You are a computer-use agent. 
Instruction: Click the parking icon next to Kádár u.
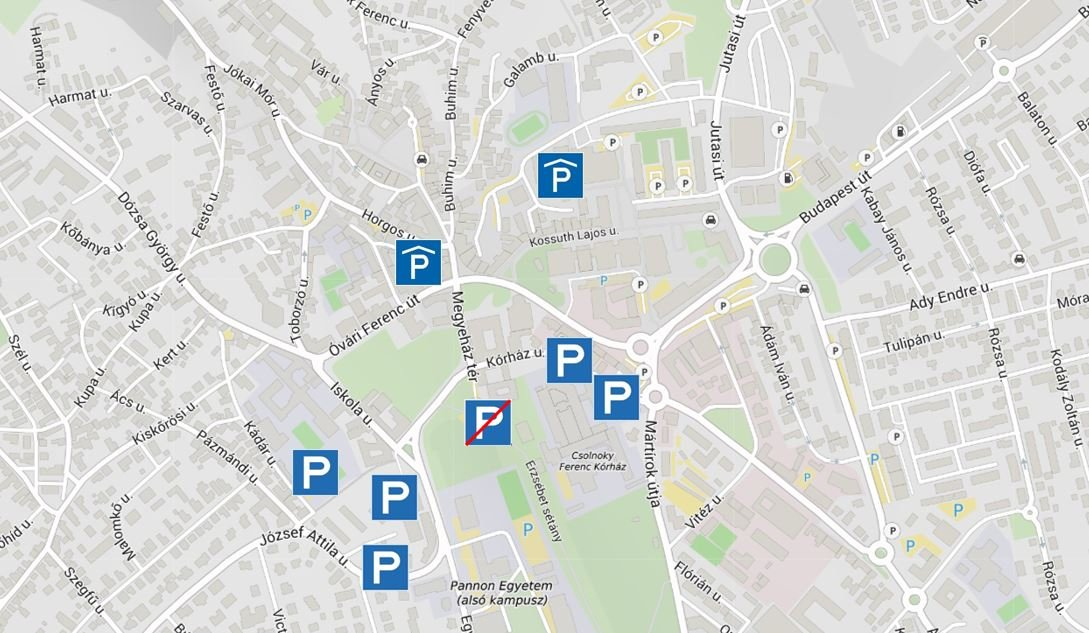(315, 471)
